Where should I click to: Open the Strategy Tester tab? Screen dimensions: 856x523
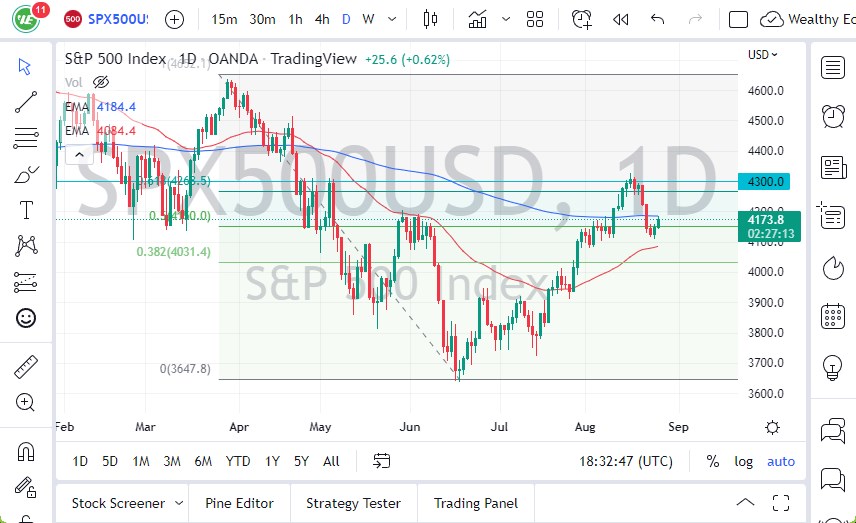click(x=353, y=503)
